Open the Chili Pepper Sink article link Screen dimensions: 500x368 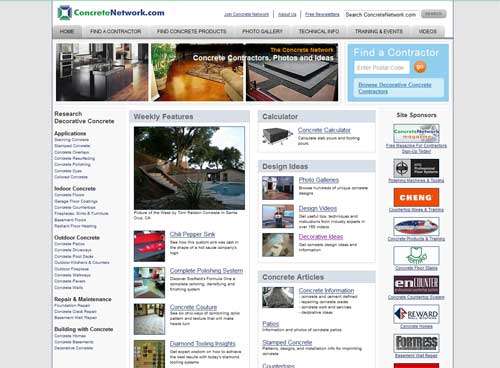(192, 234)
